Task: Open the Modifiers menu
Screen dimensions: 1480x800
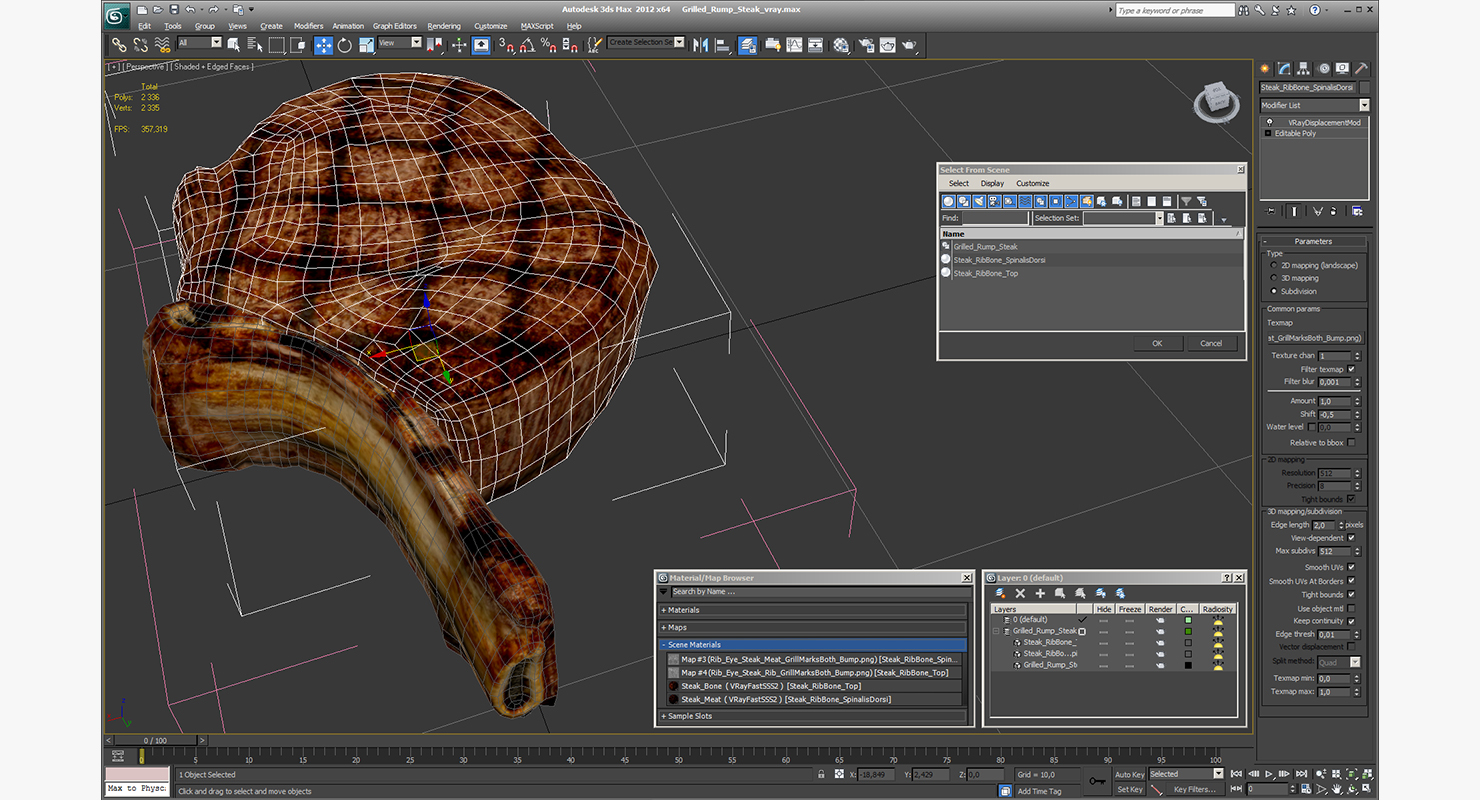Action: coord(308,26)
